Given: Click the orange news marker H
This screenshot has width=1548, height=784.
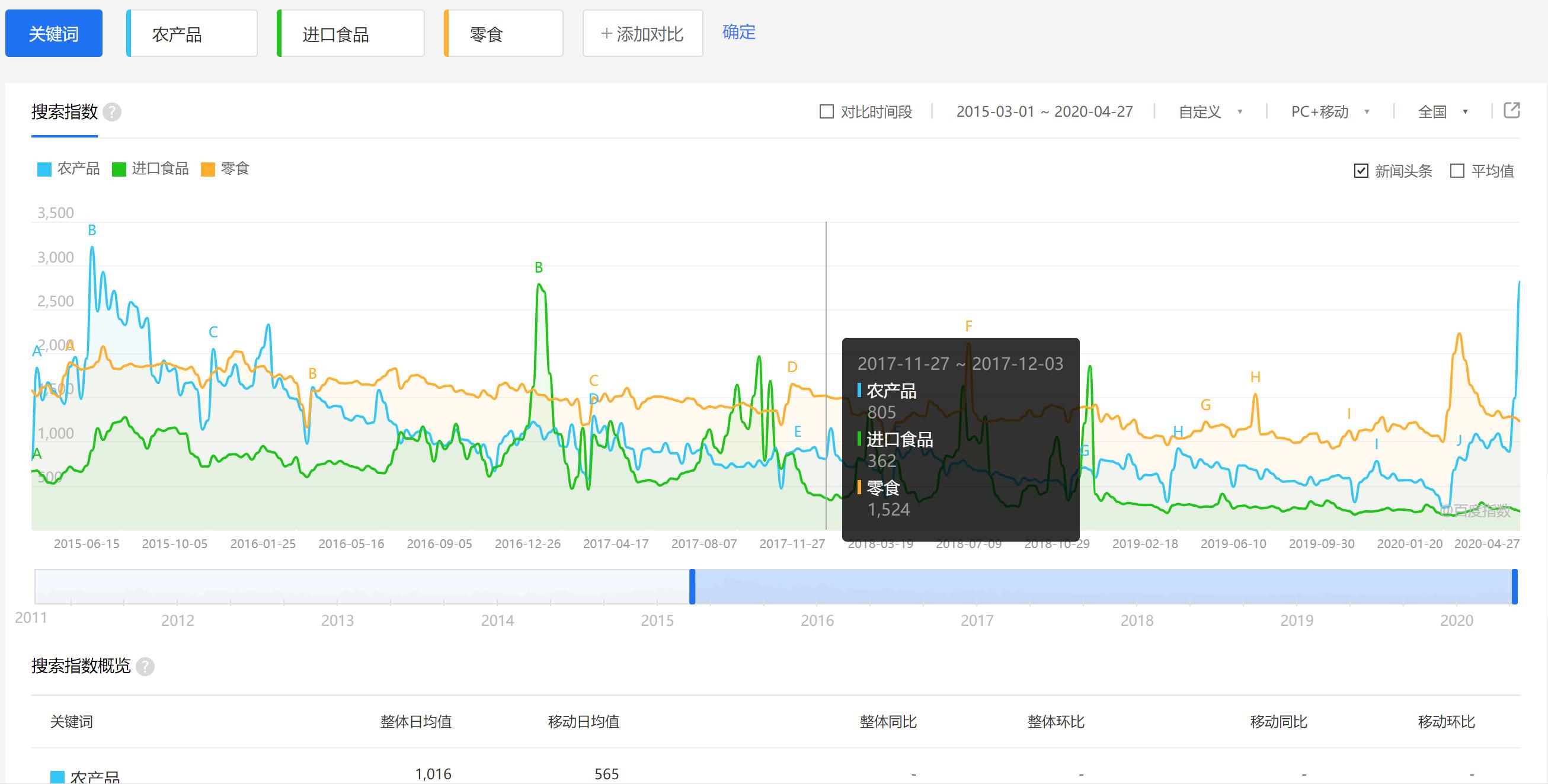Looking at the screenshot, I should pos(1255,377).
